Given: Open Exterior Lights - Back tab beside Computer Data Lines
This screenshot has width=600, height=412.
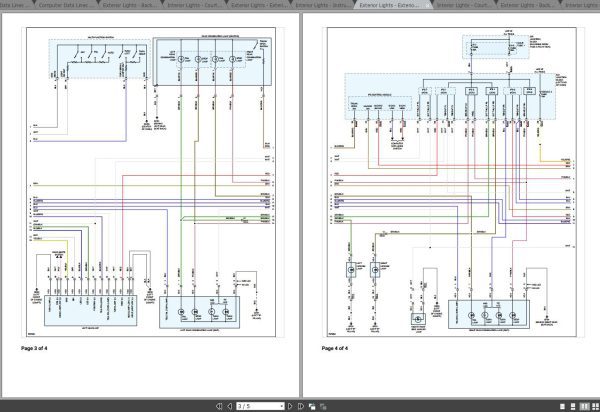Looking at the screenshot, I should [x=129, y=5].
